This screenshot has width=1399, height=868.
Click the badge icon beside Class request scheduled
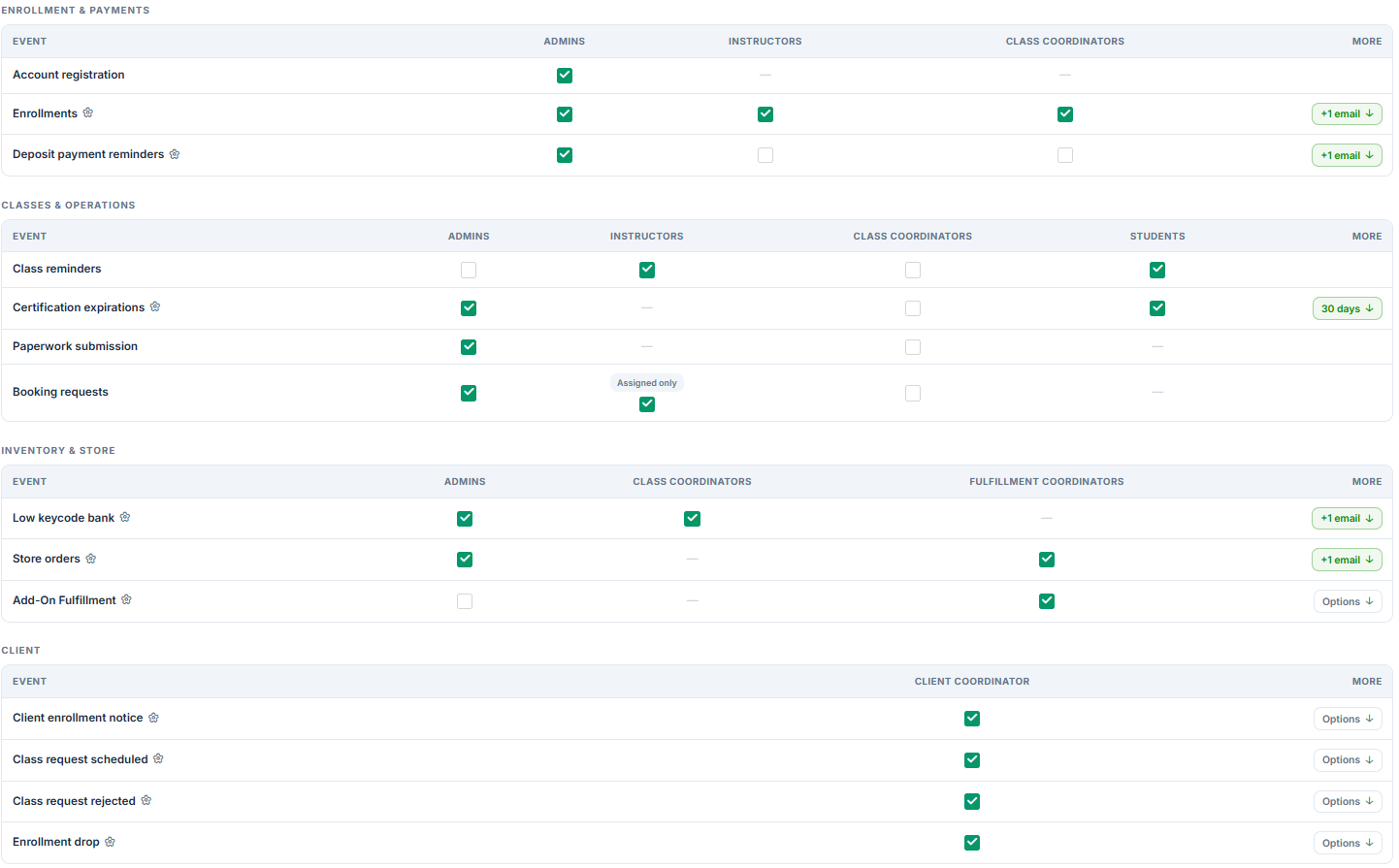click(158, 759)
